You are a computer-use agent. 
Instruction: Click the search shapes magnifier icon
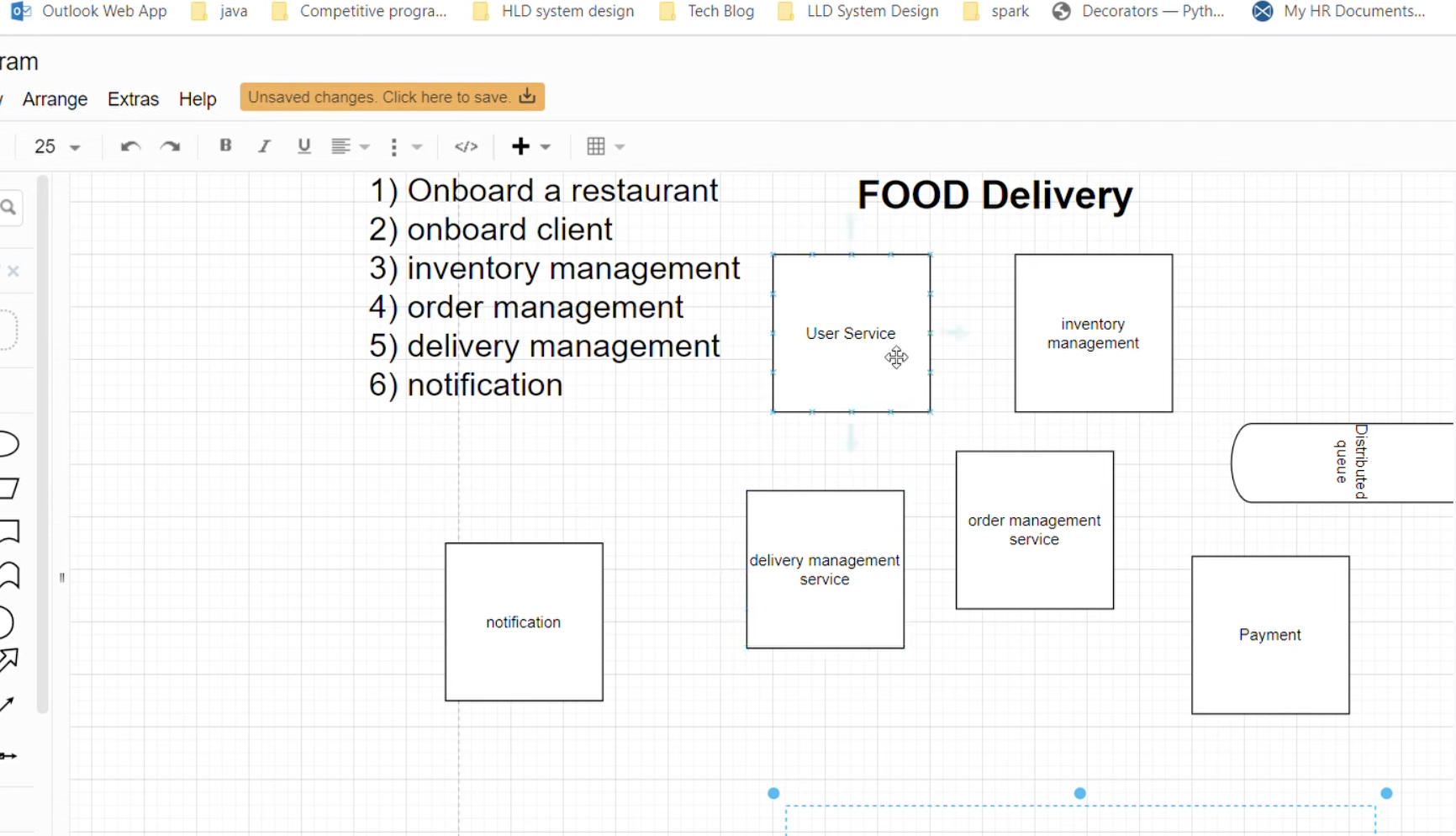point(9,208)
